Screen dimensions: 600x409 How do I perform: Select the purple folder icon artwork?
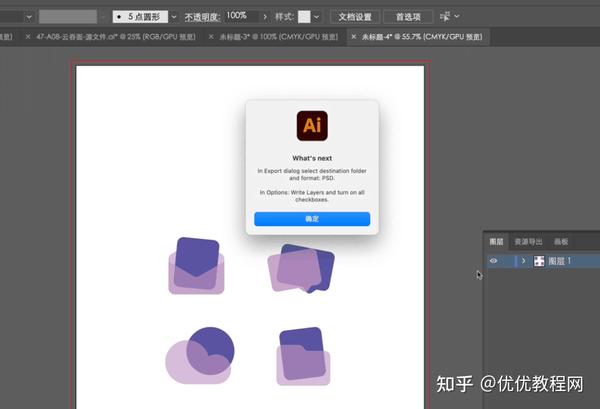[303, 356]
